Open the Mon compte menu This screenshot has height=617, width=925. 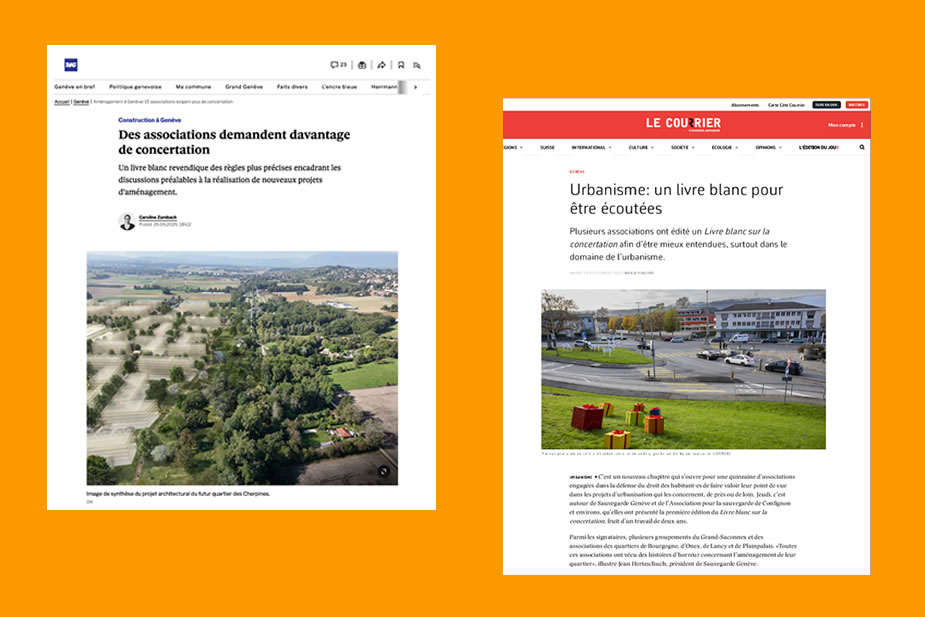click(x=843, y=125)
